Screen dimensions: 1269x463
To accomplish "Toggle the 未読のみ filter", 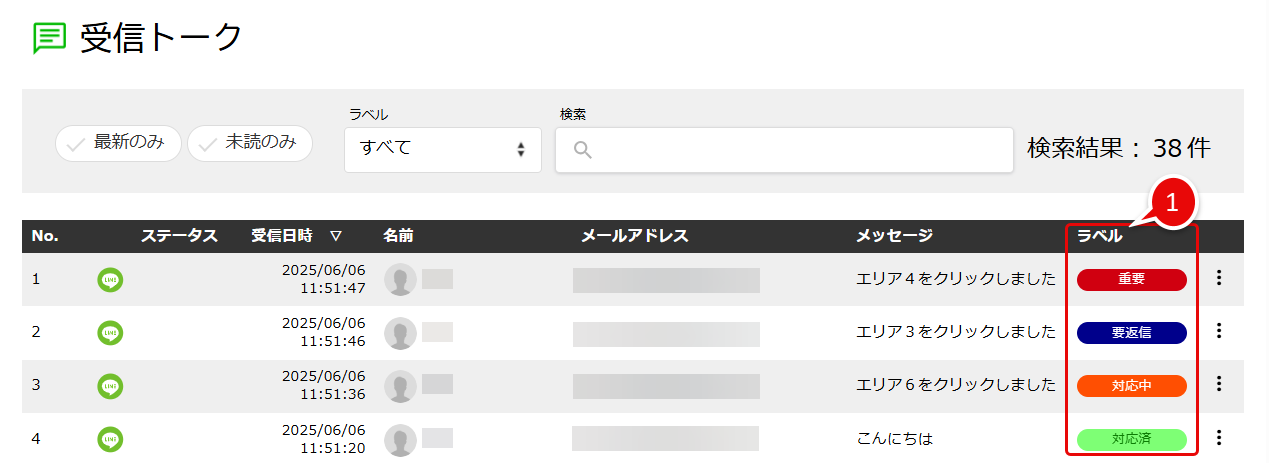I will click(250, 143).
